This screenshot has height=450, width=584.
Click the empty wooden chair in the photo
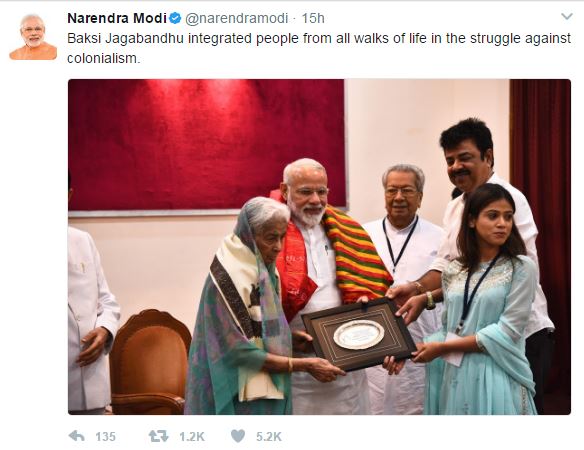click(x=150, y=362)
